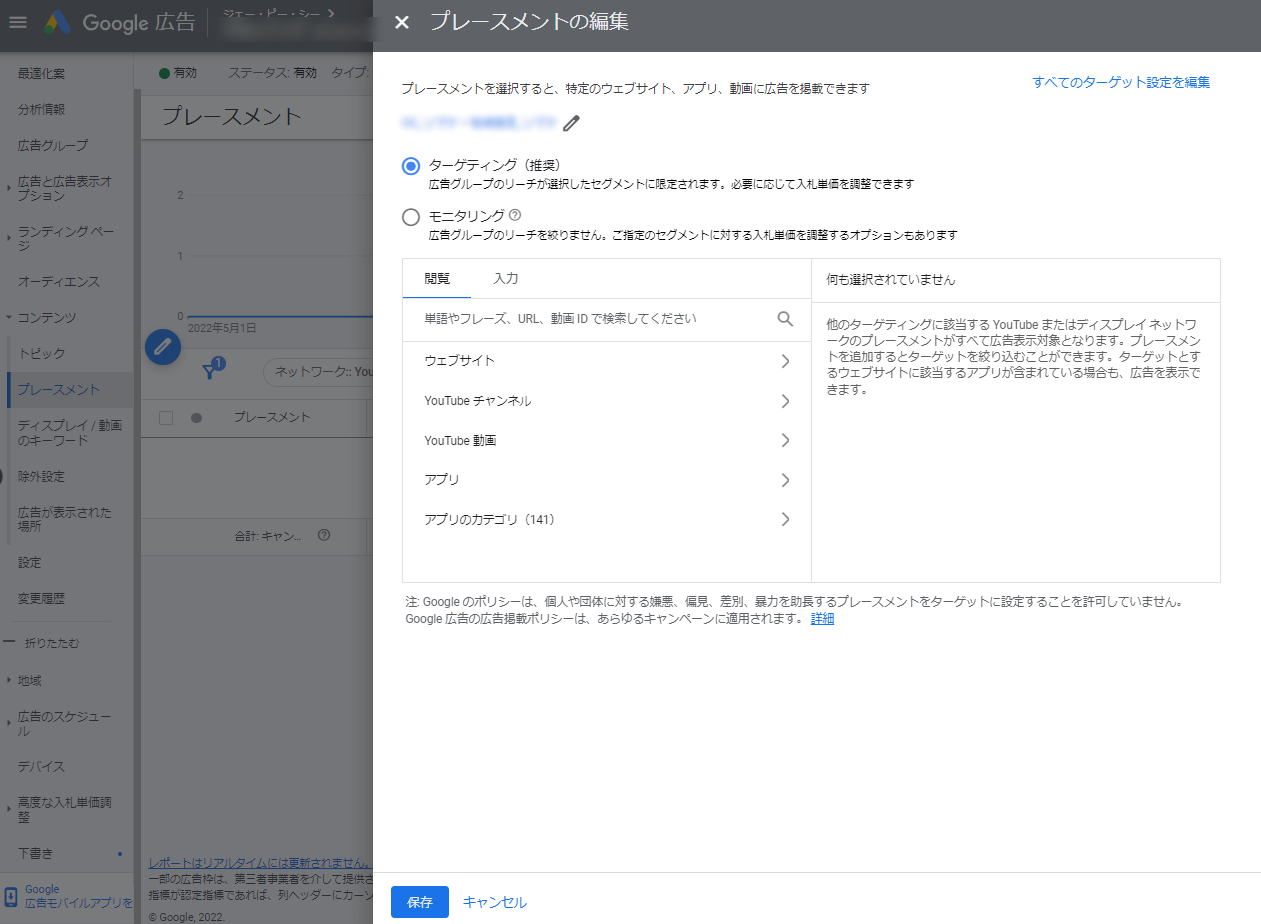Expand the ウェブサイト category
The image size is (1261, 924).
[x=607, y=361]
